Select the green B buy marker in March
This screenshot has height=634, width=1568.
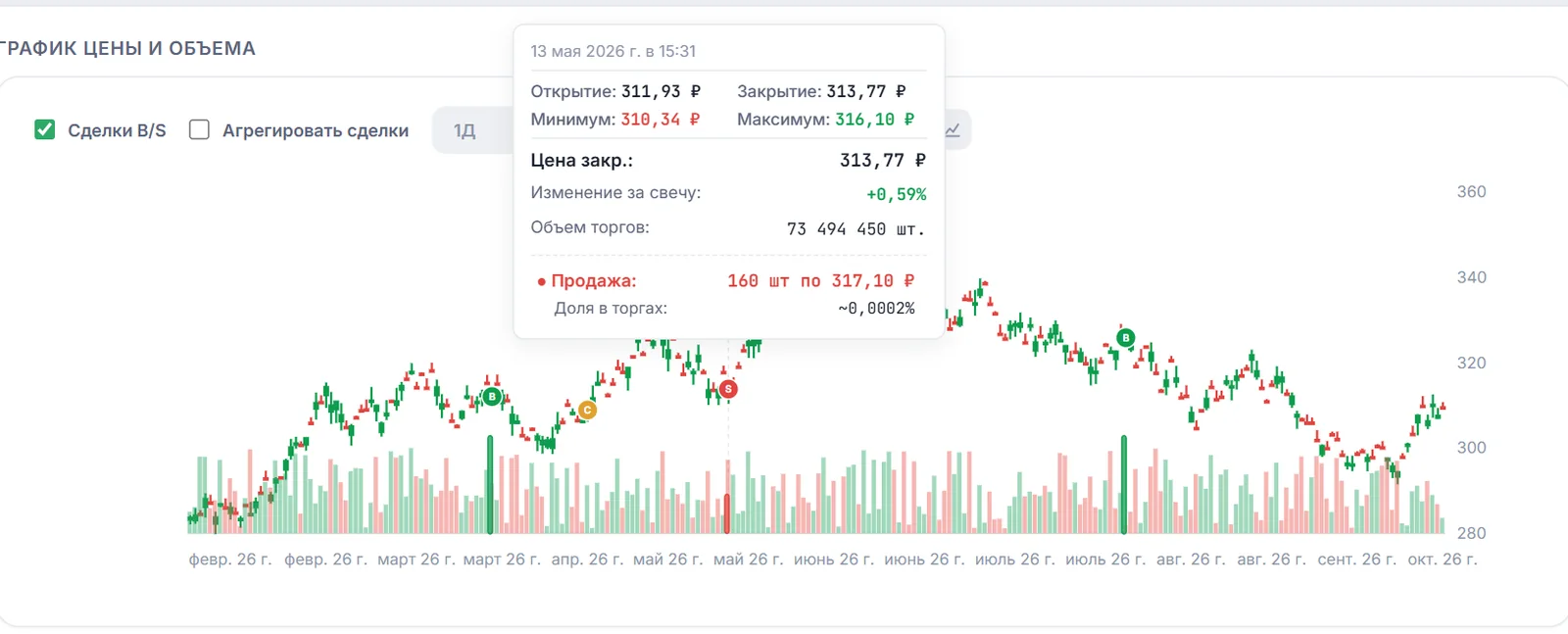[492, 397]
